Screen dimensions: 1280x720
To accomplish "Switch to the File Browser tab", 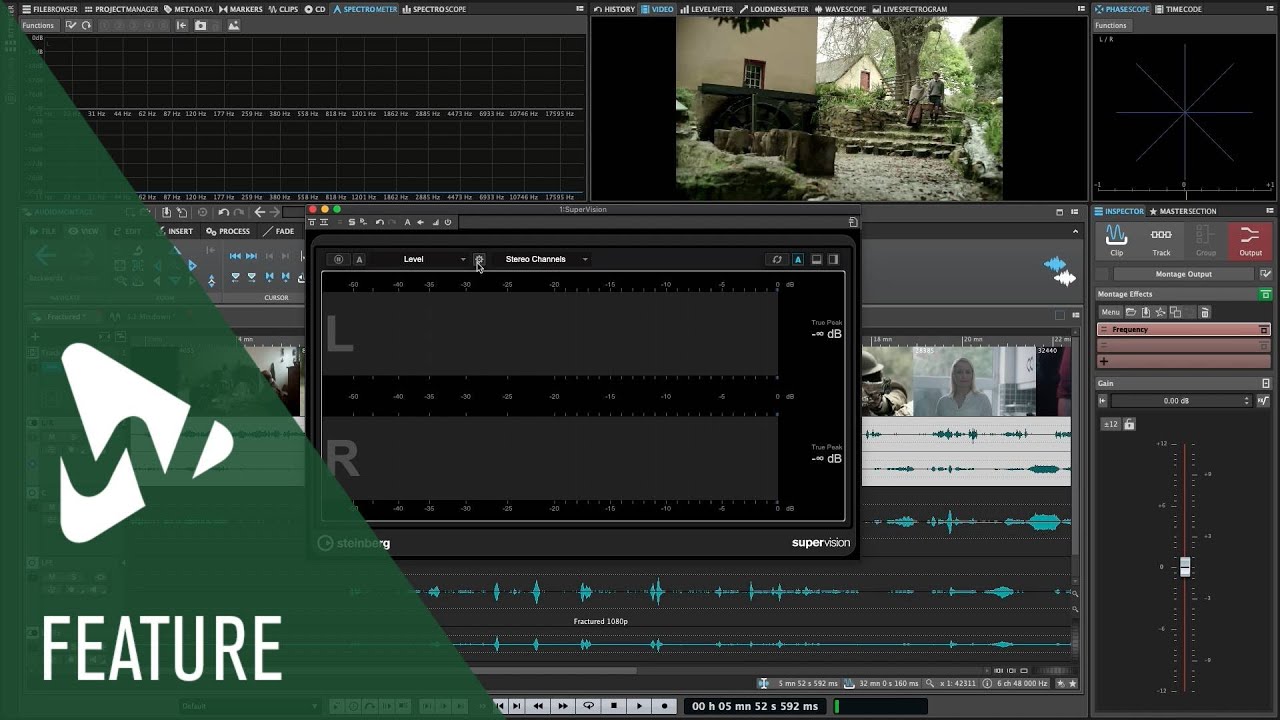I will tap(49, 9).
